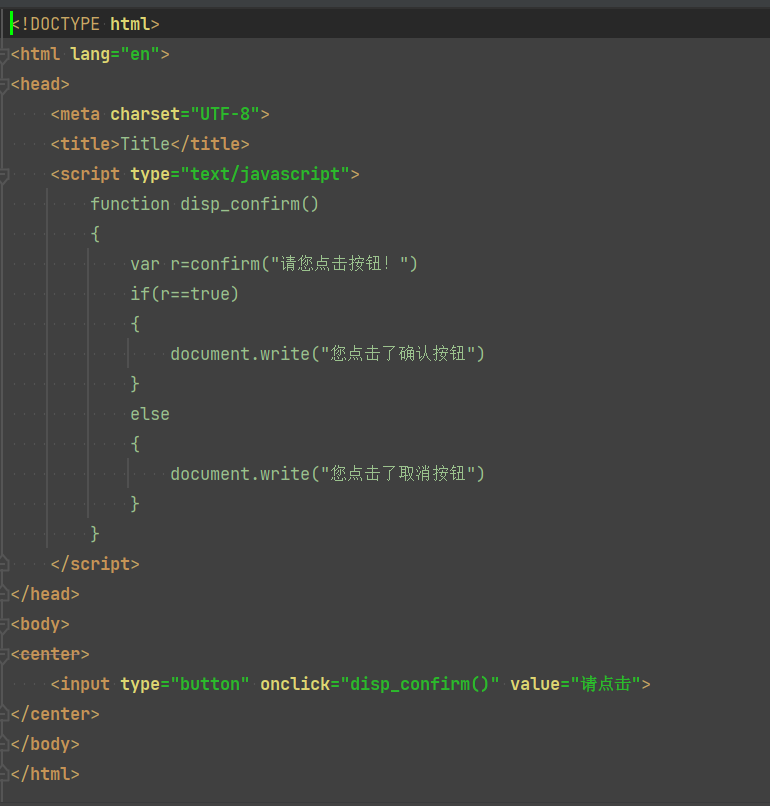Click fold marker beside closing head tag

[4, 595]
